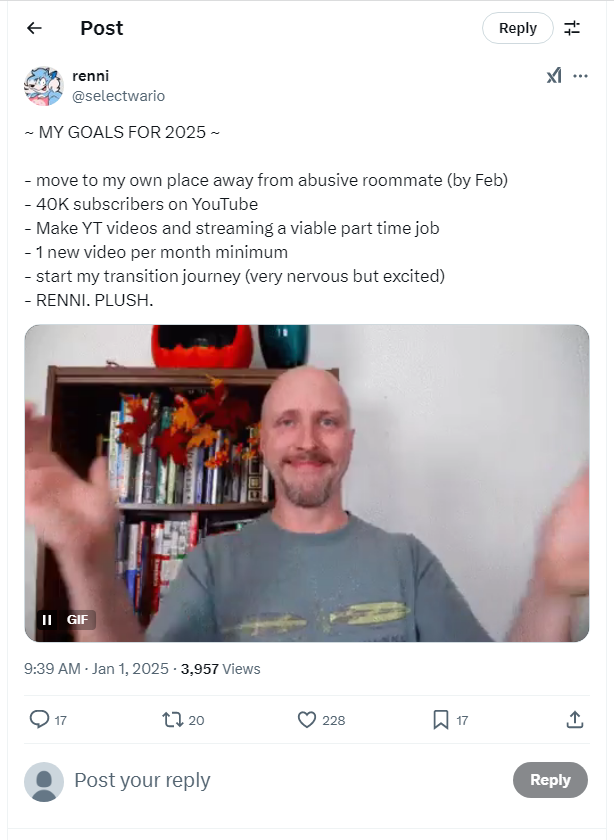This screenshot has width=614, height=840.
Task: Click the GIF label badge
Action: (77, 620)
